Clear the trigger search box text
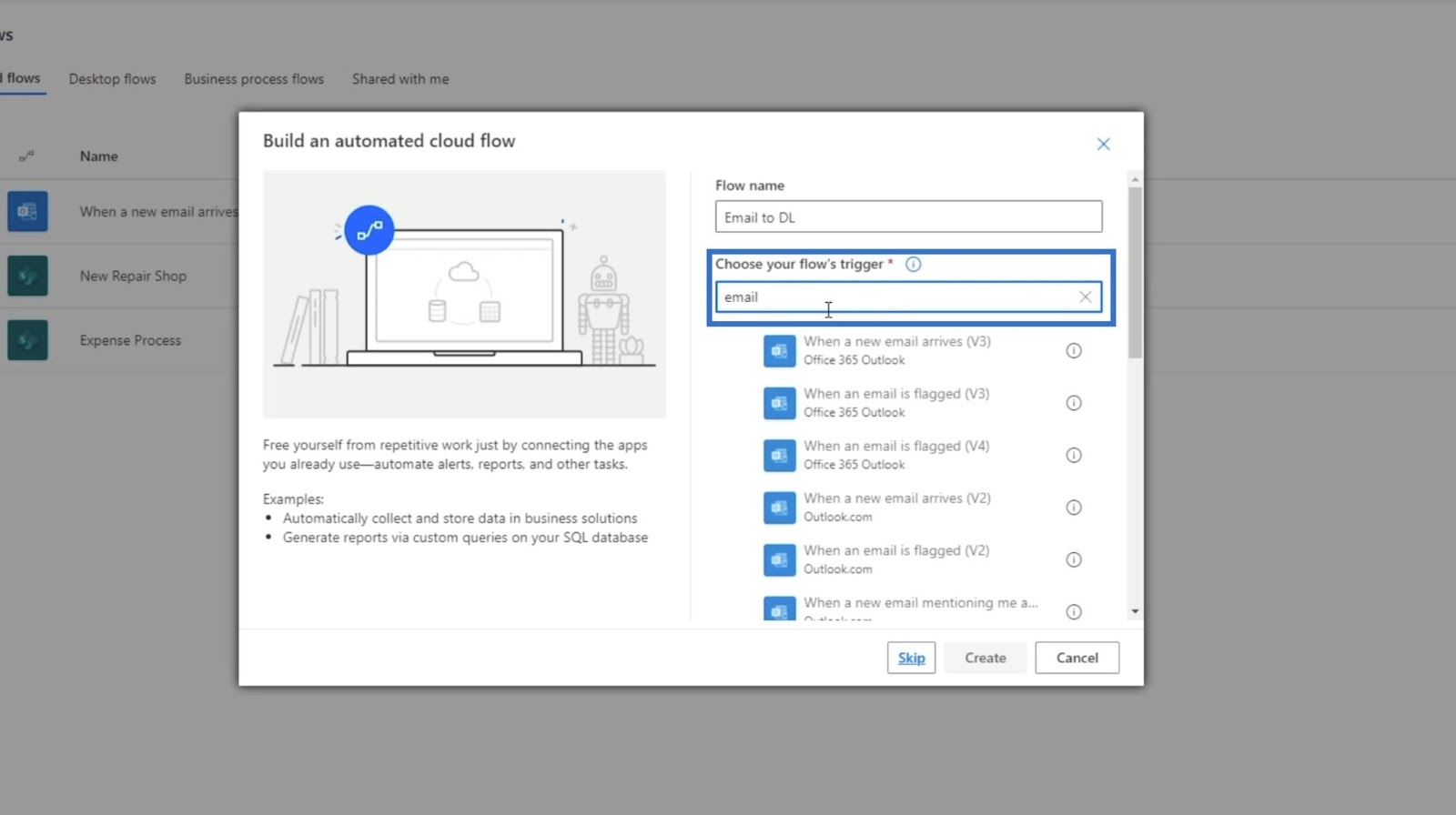 coord(1085,297)
